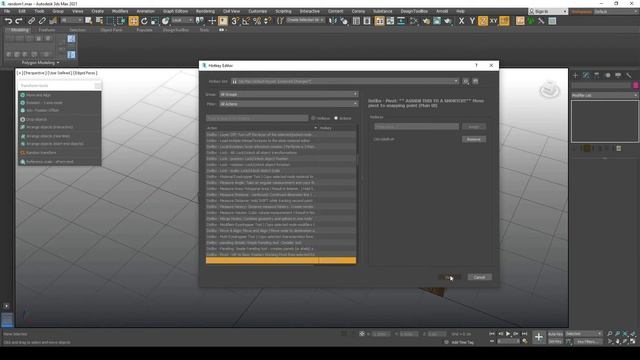Open the File menu

coord(7,11)
